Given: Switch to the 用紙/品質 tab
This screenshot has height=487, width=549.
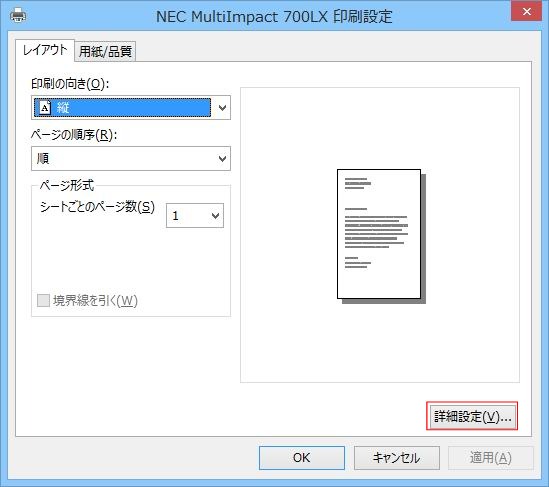Looking at the screenshot, I should (x=105, y=51).
